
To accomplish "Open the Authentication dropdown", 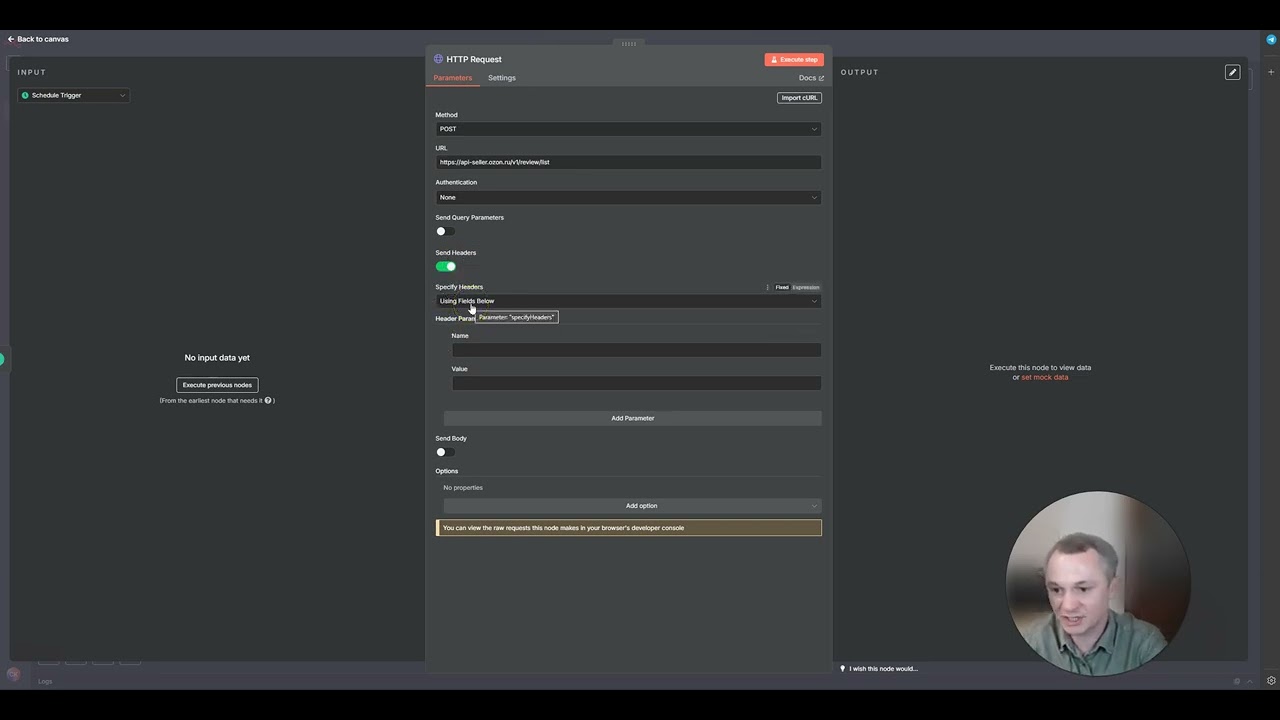I will 628,197.
